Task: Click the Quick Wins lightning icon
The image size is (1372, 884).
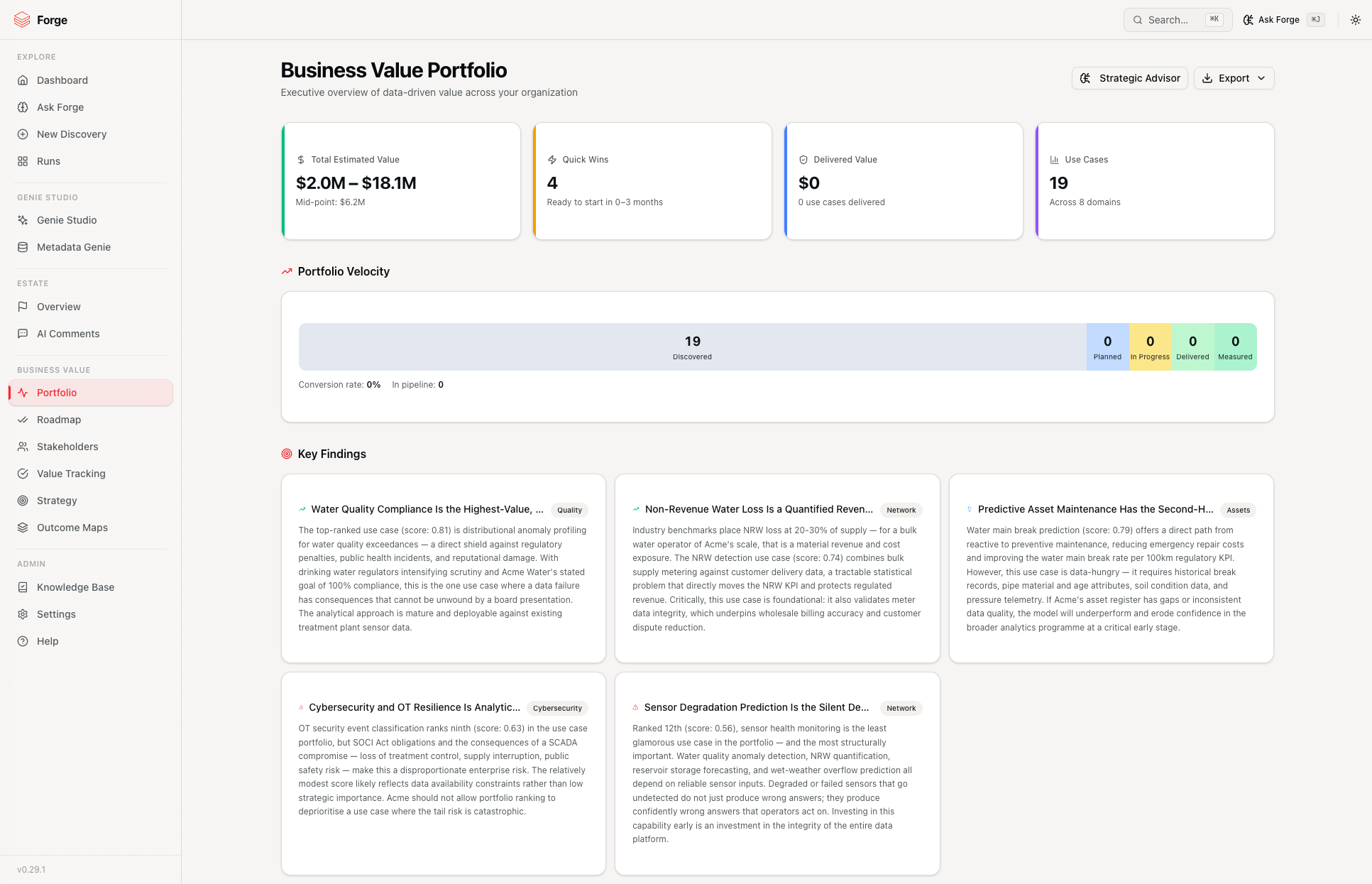Action: tap(552, 160)
